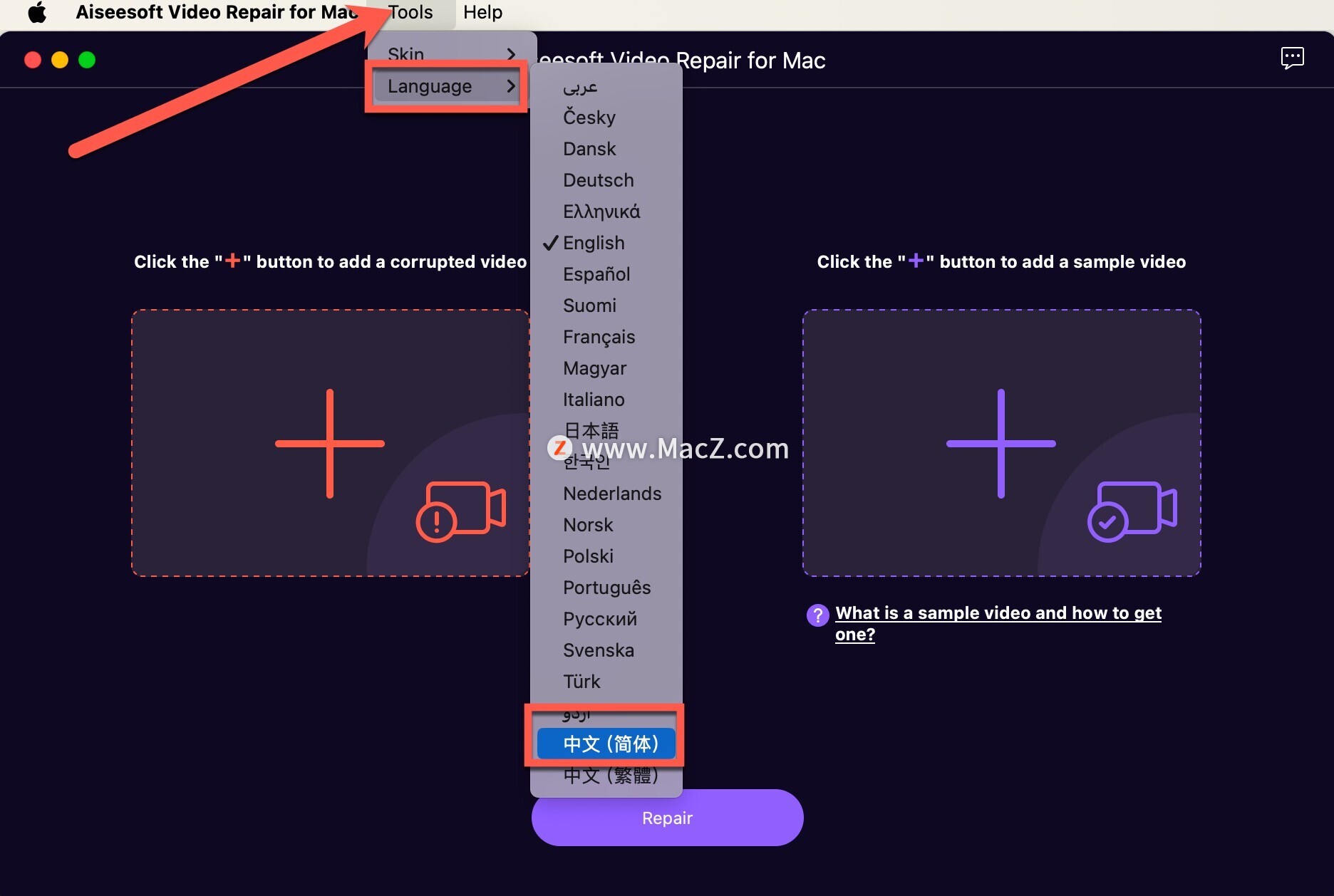Click the red plus to add corrupted video
The height and width of the screenshot is (896, 1334).
click(x=330, y=443)
